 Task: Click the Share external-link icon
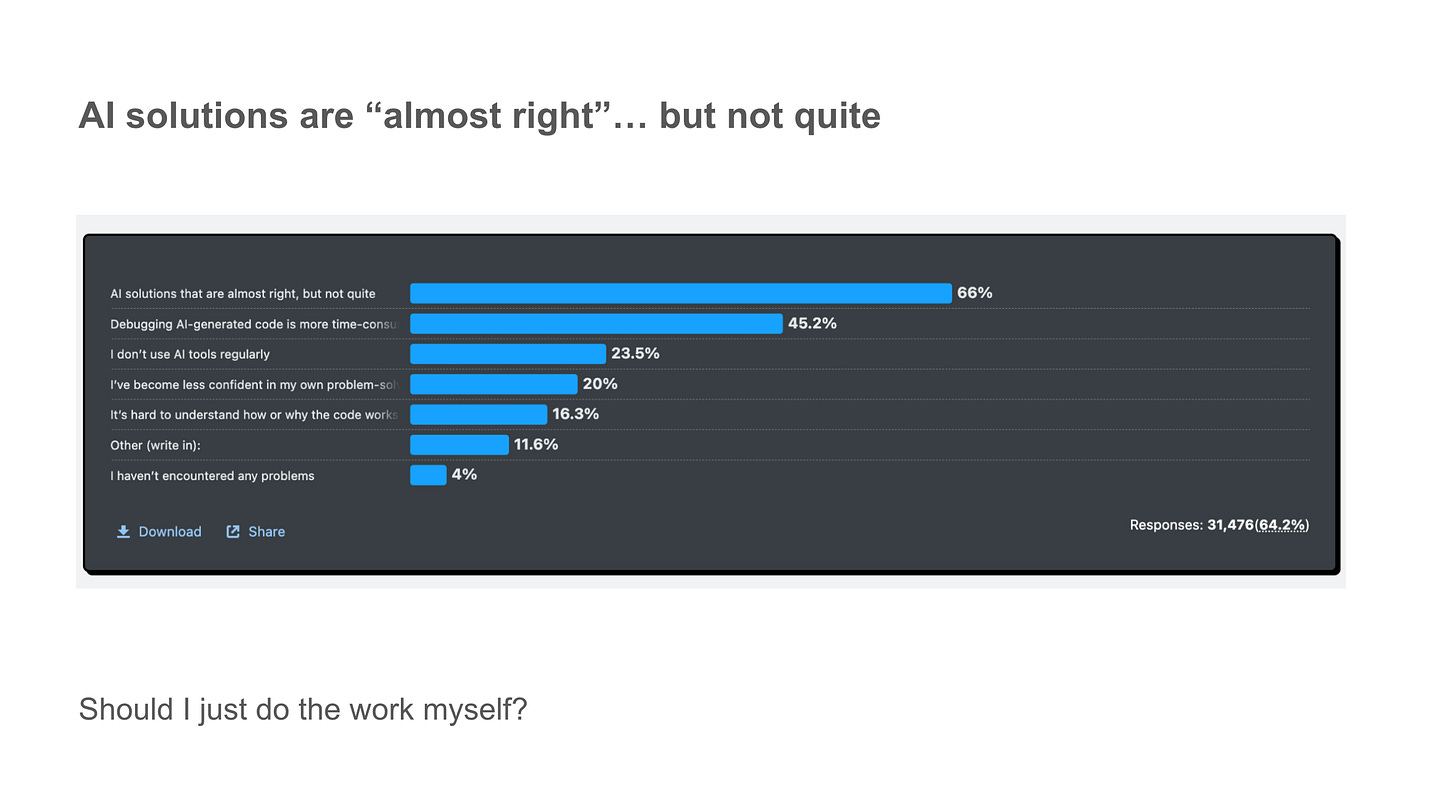click(233, 532)
